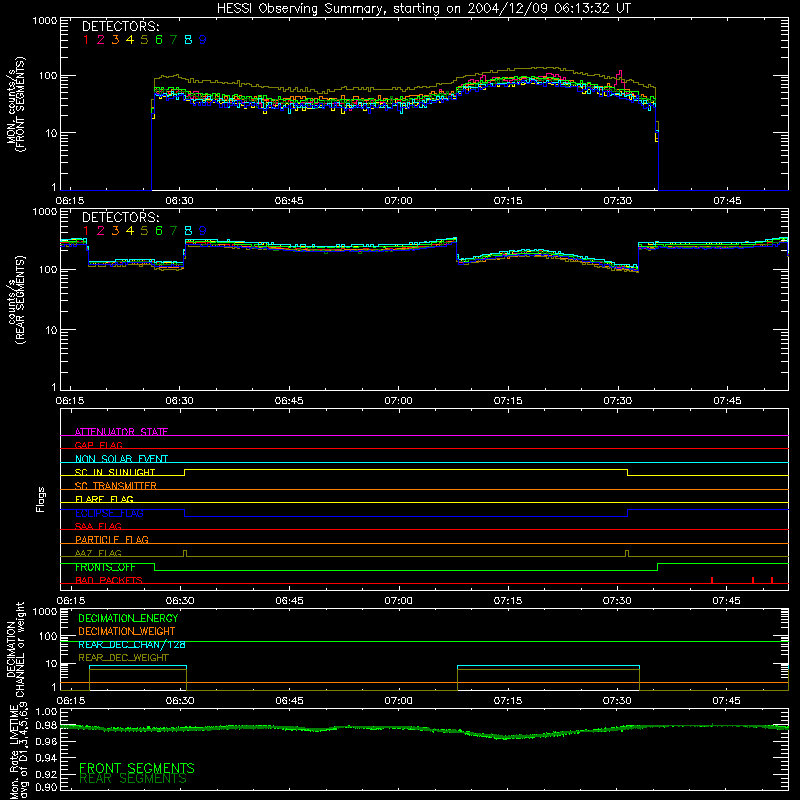Screen dimensions: 800x800
Task: Click the 07:15 tick label under Flags plot
Action: coord(508,601)
